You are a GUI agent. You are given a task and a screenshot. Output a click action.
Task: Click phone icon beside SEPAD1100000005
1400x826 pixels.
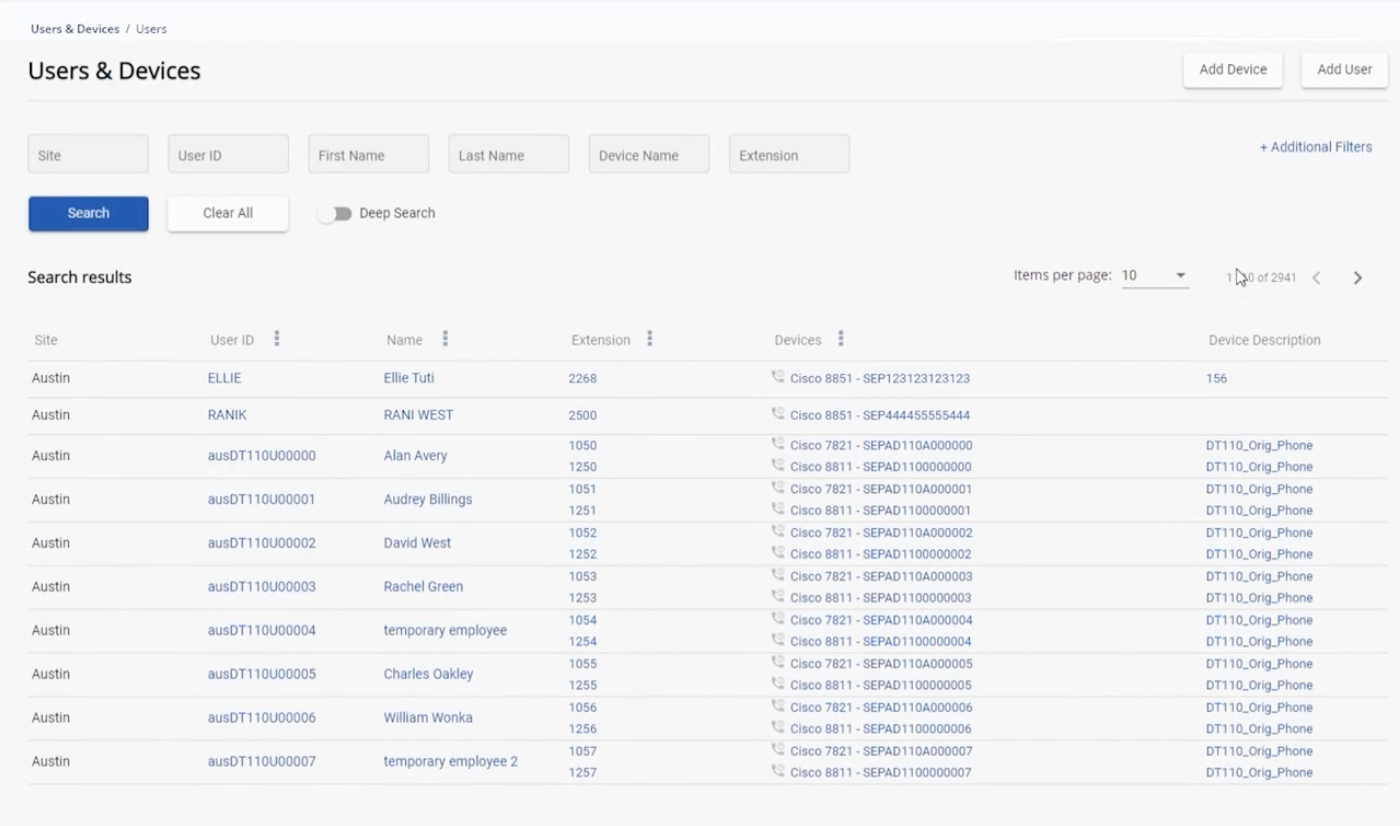[778, 684]
